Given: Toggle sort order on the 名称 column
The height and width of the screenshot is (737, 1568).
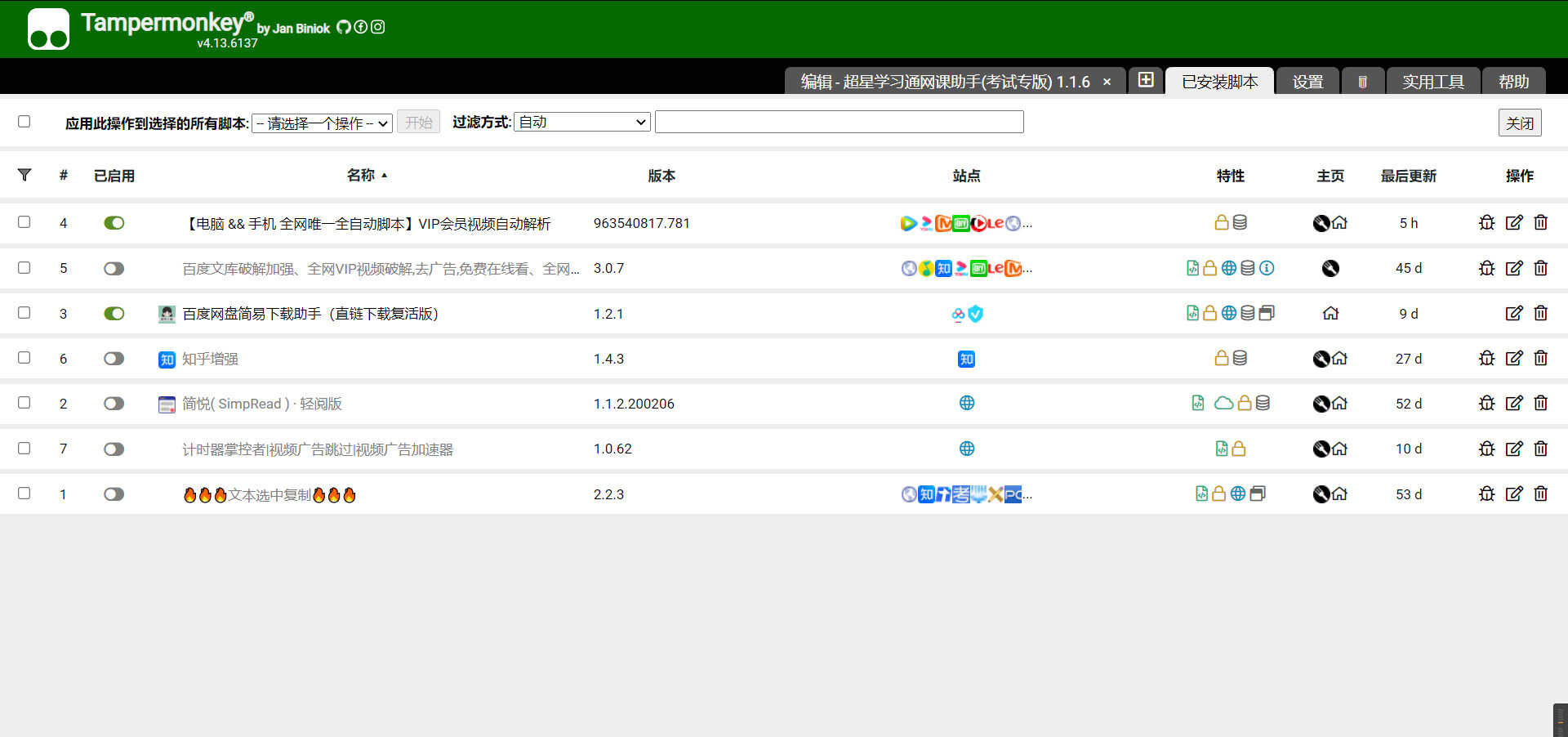Looking at the screenshot, I should point(367,175).
